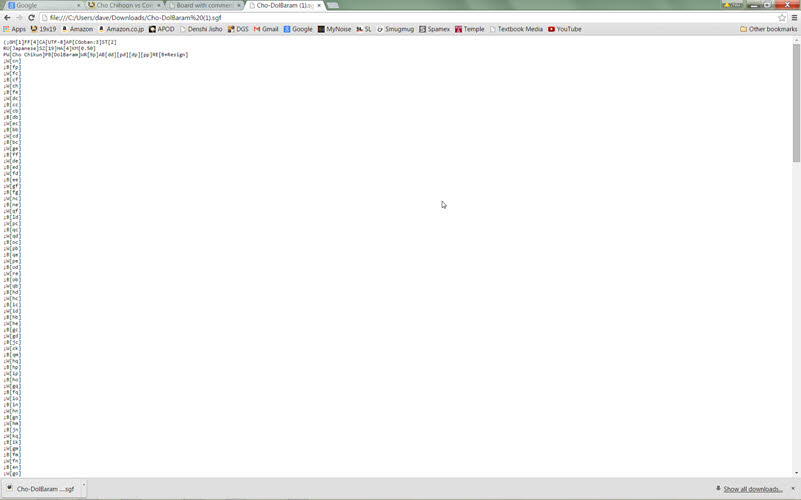Open the Apps shortcut in bookmarks bar

click(x=15, y=29)
